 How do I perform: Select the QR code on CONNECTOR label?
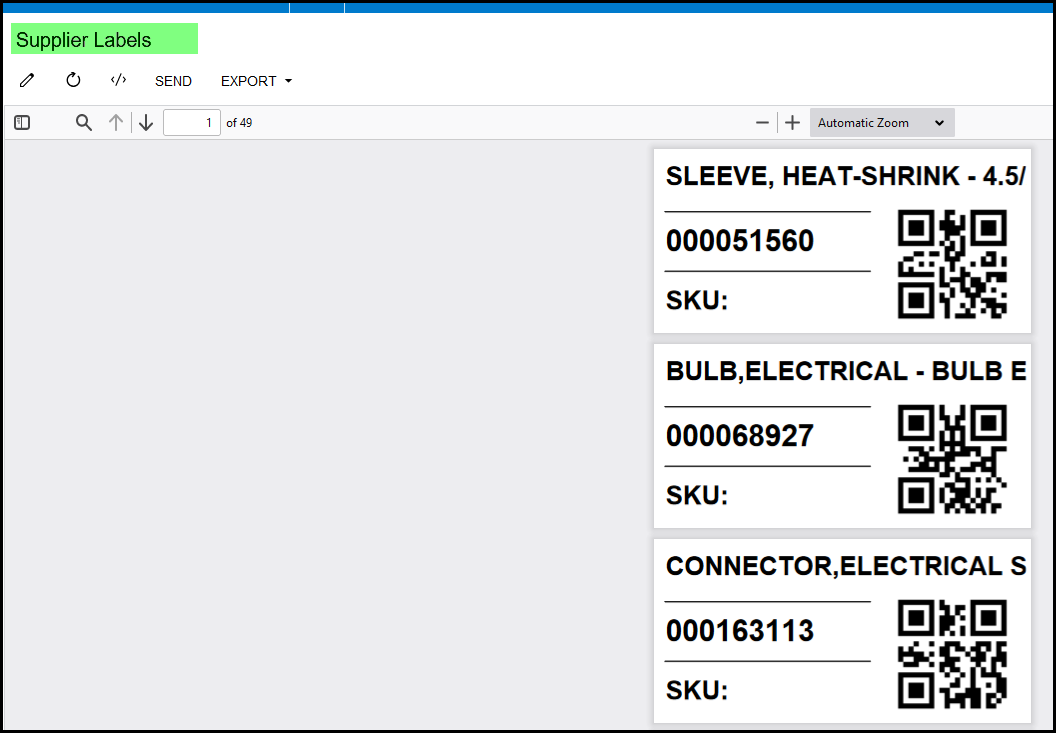(952, 654)
